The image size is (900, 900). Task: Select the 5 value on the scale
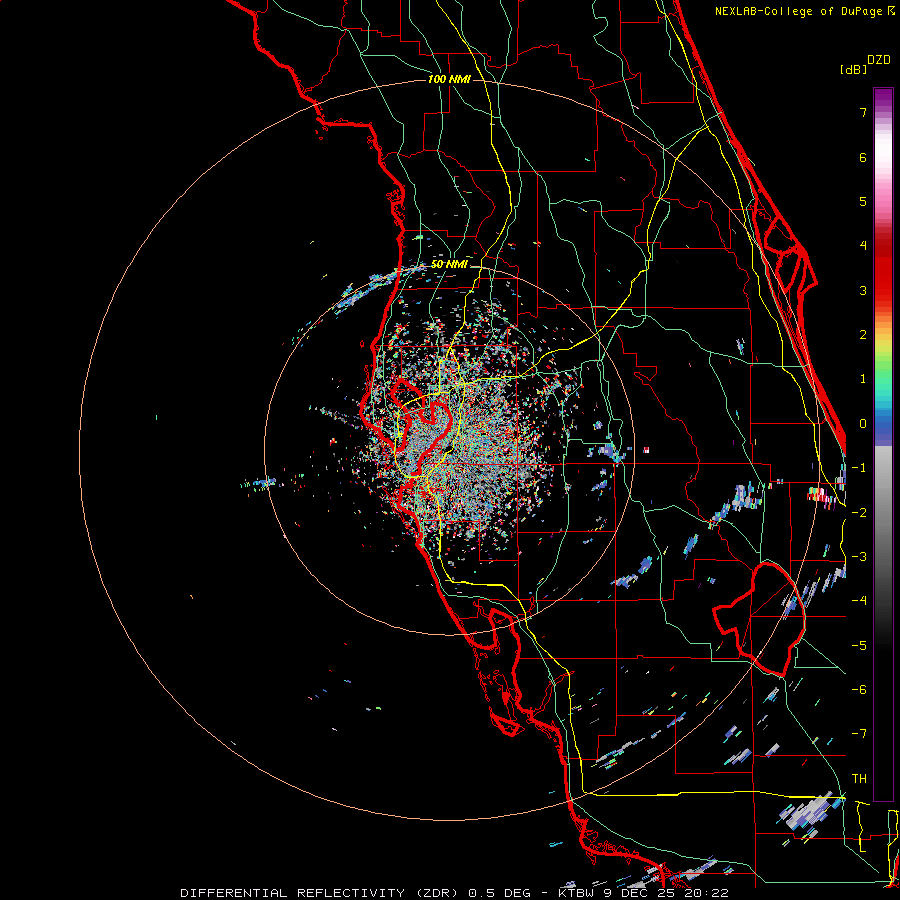tap(863, 201)
